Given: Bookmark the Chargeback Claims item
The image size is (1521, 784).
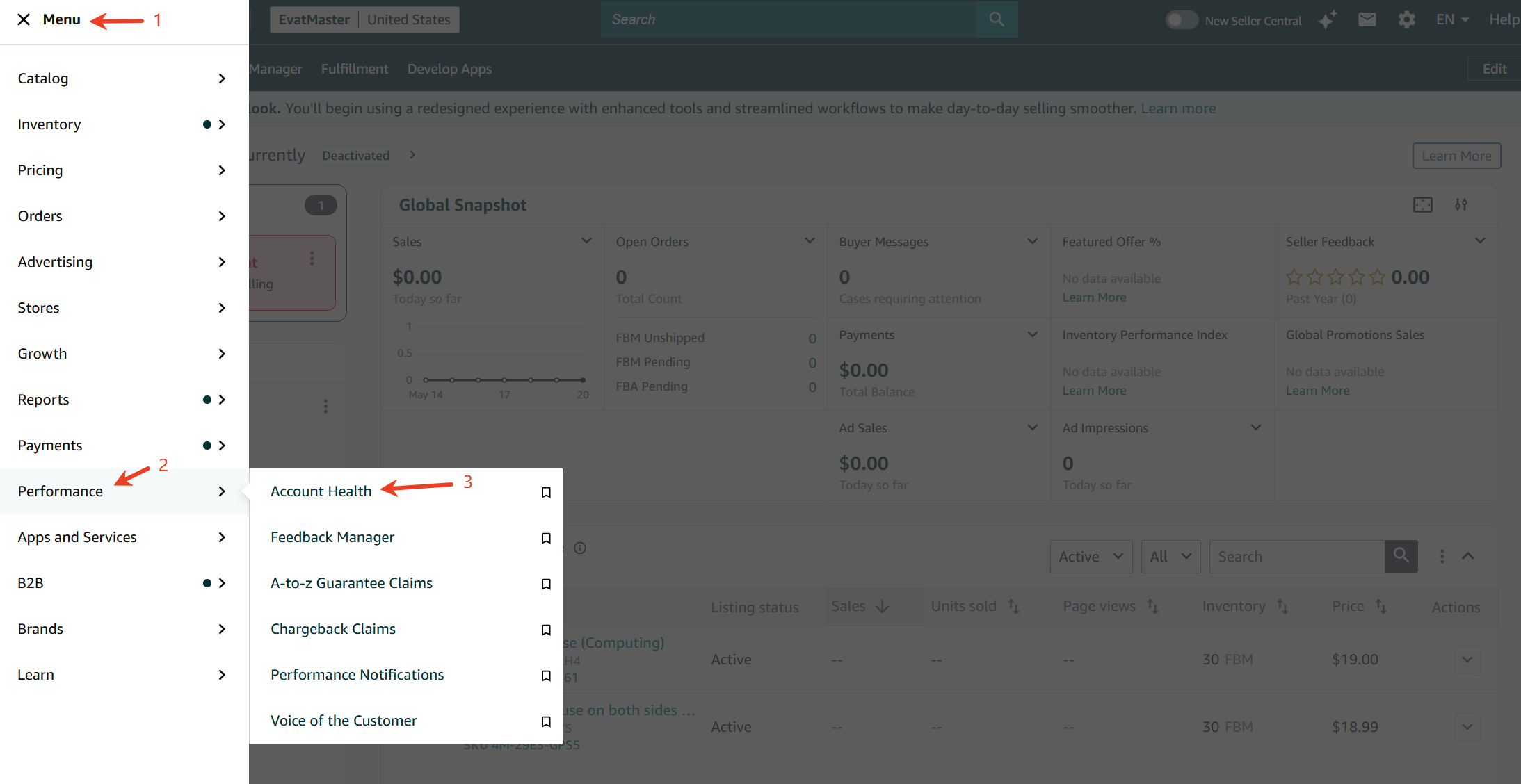Looking at the screenshot, I should coord(546,630).
